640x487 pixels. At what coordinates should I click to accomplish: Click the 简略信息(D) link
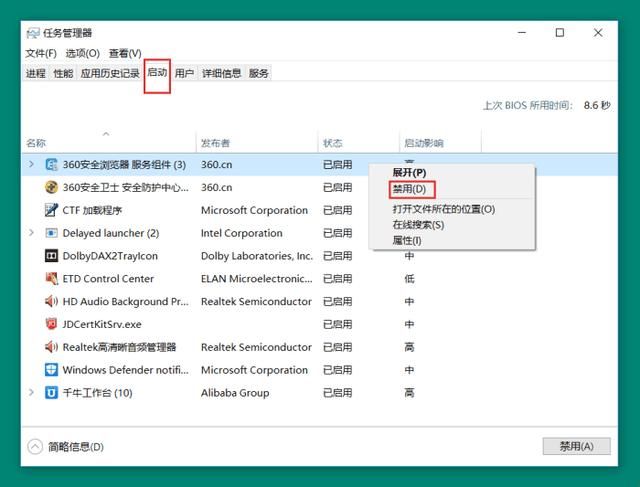click(76, 447)
